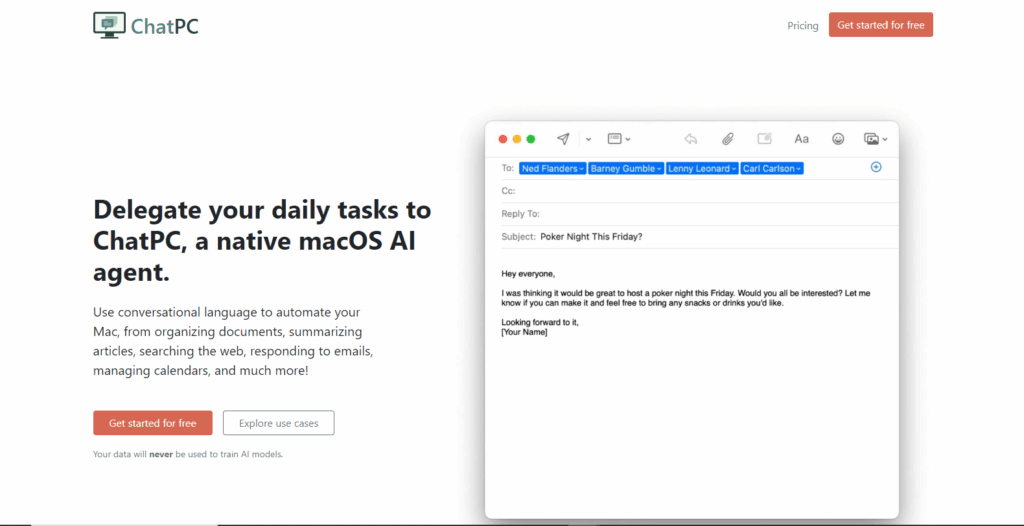Image resolution: width=1024 pixels, height=526 pixels.
Task: Click the photo browser icon
Action: (x=871, y=139)
